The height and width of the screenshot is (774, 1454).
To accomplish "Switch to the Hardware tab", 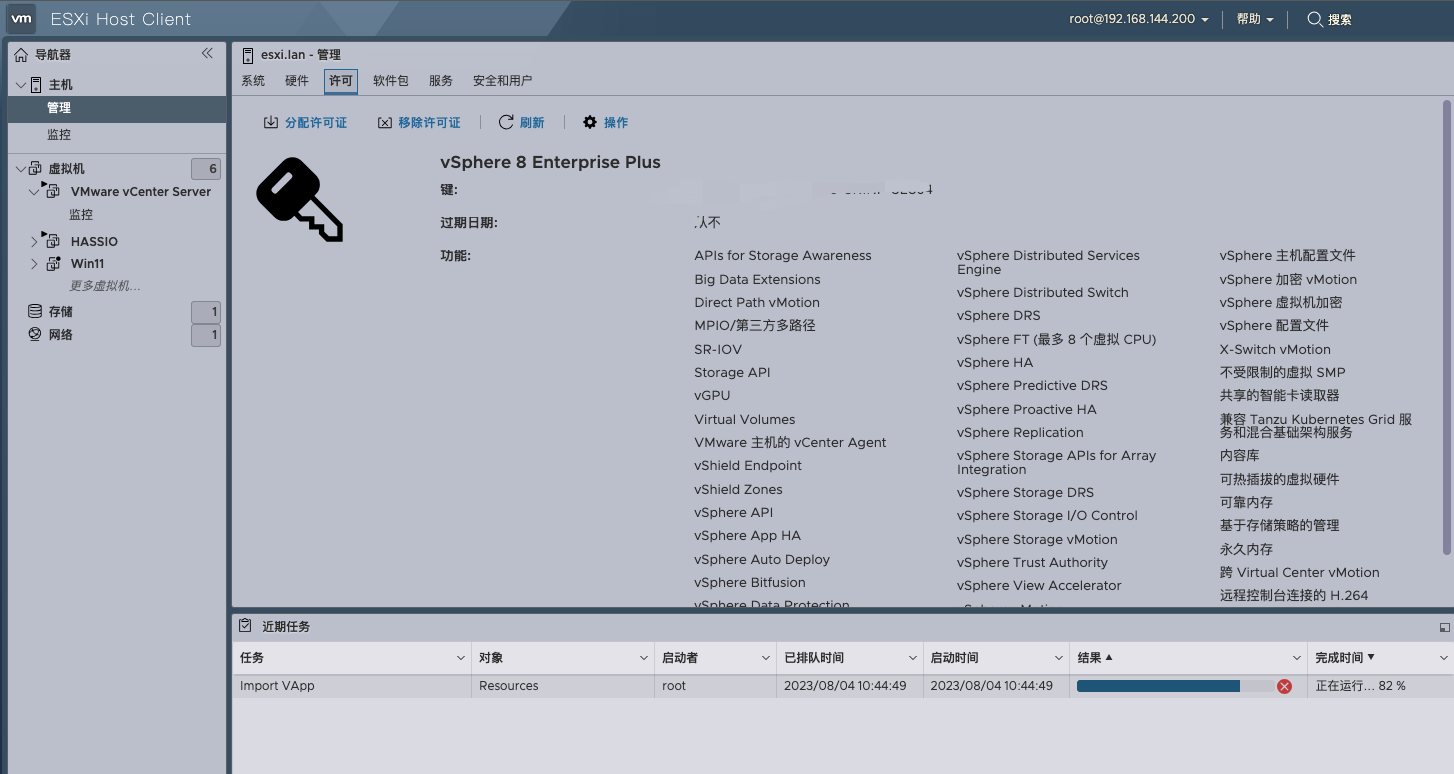I will pos(297,81).
